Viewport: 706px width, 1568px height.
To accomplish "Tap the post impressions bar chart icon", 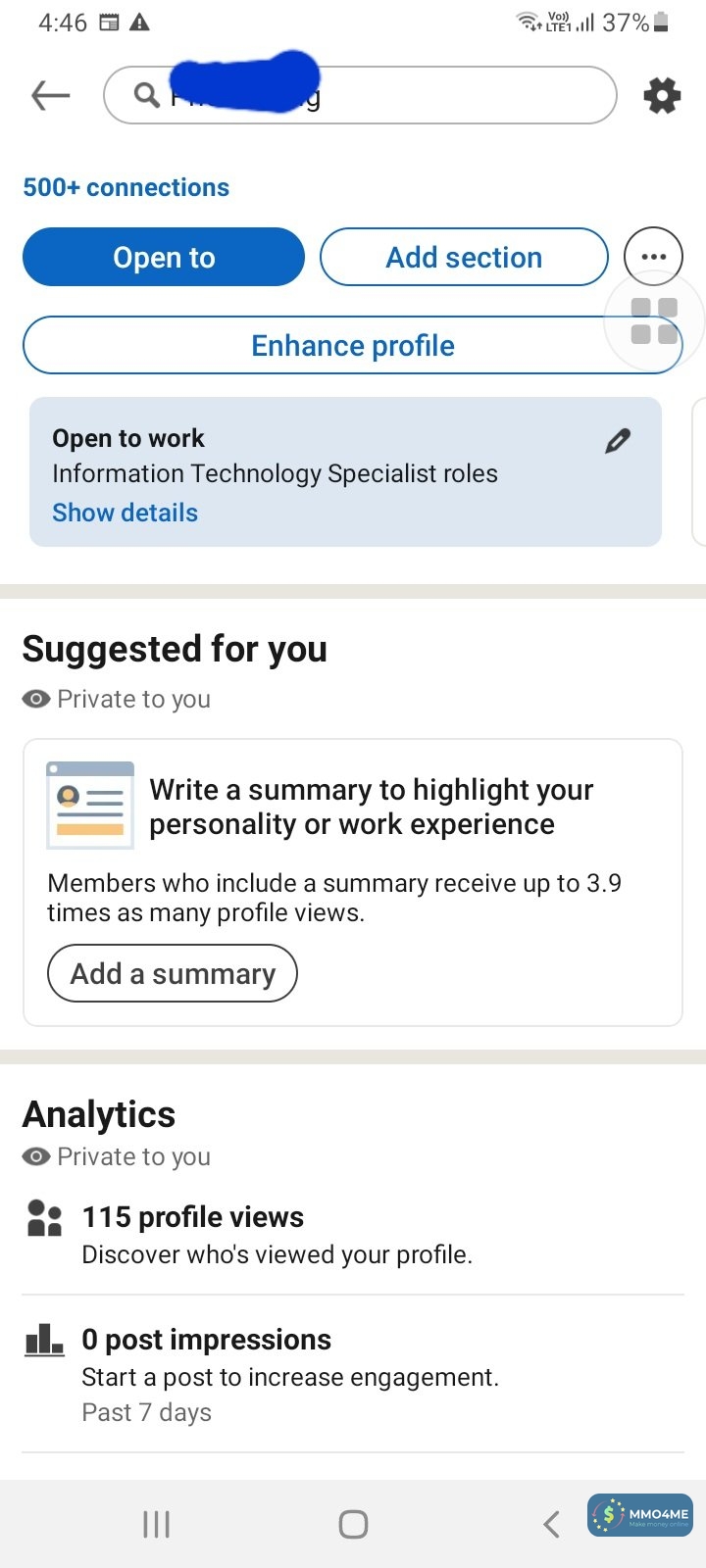I will 44,1339.
